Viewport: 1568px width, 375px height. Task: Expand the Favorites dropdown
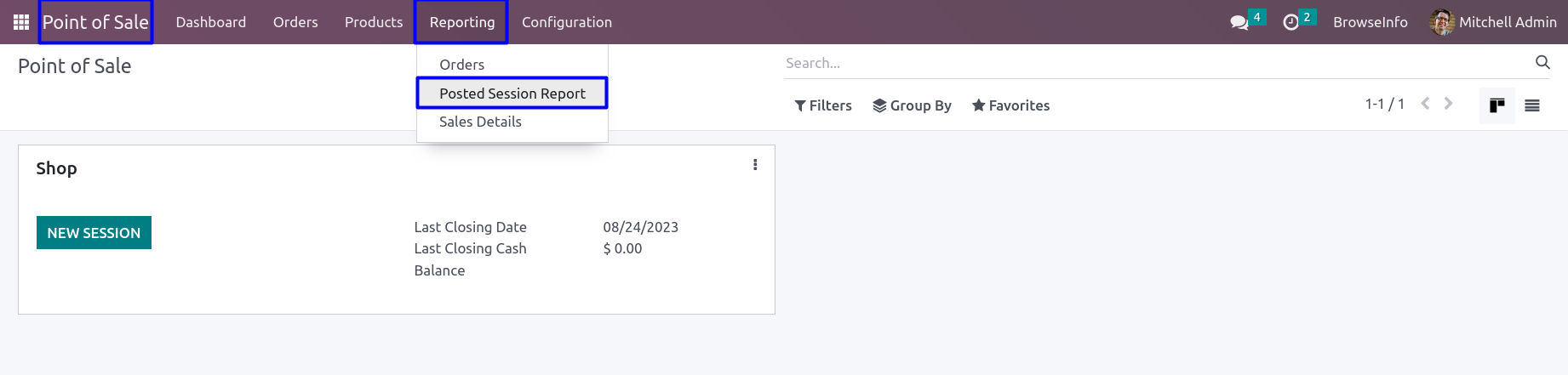click(1010, 105)
